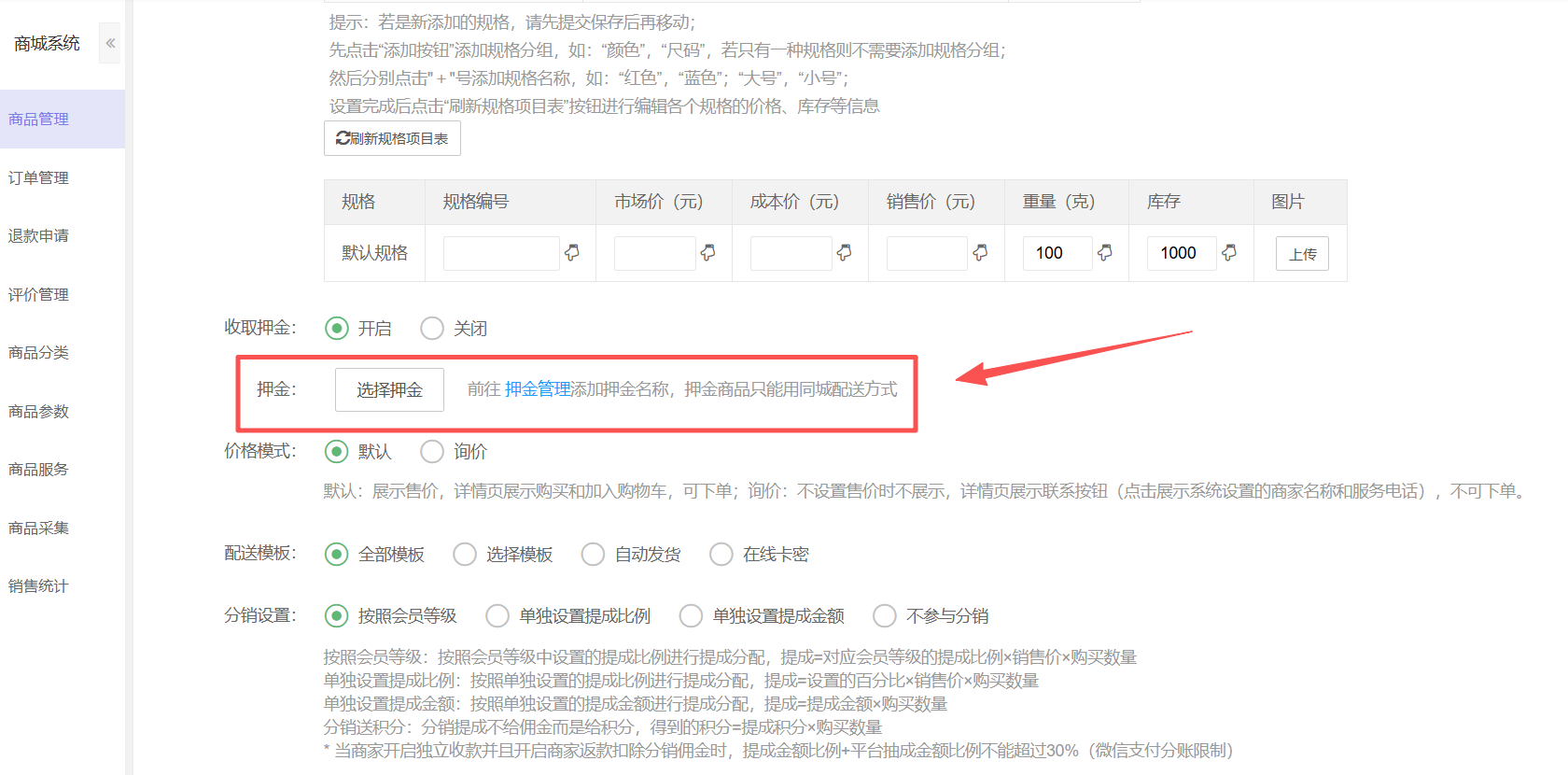Viewport: 1568px width, 775px height.
Task: Focus the 销售价 input field
Action: click(926, 253)
